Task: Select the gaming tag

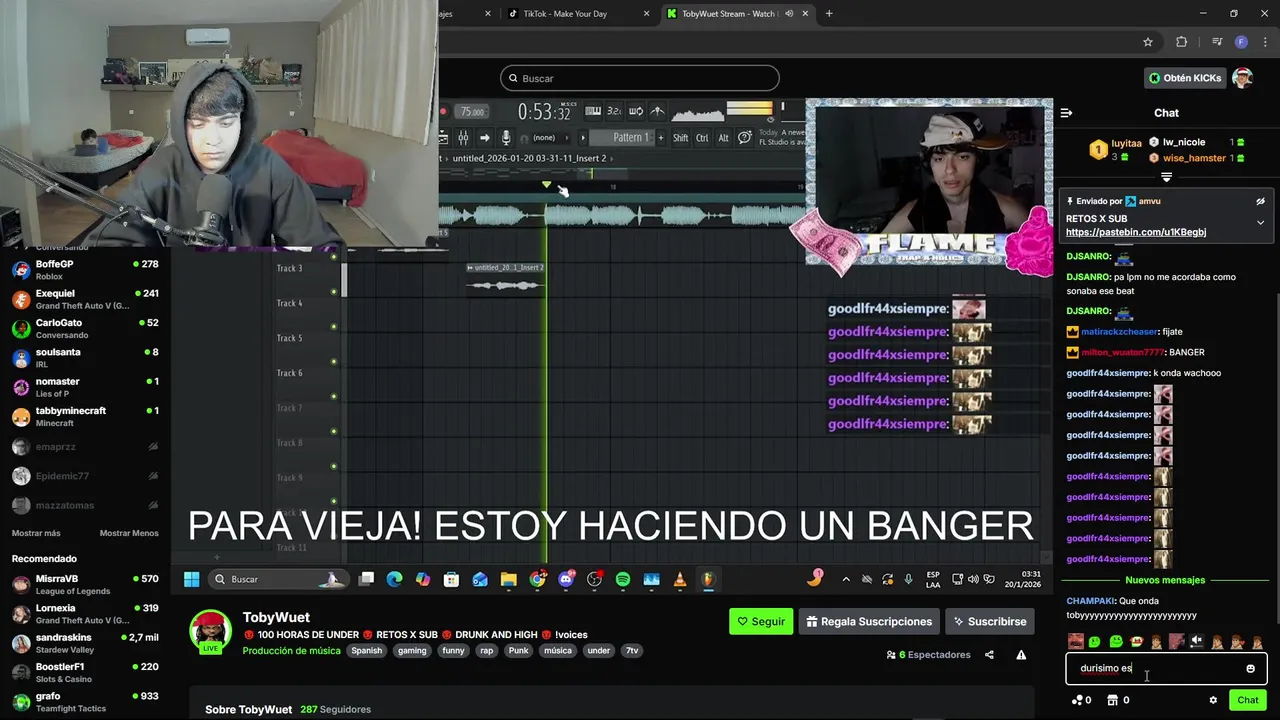Action: point(412,651)
